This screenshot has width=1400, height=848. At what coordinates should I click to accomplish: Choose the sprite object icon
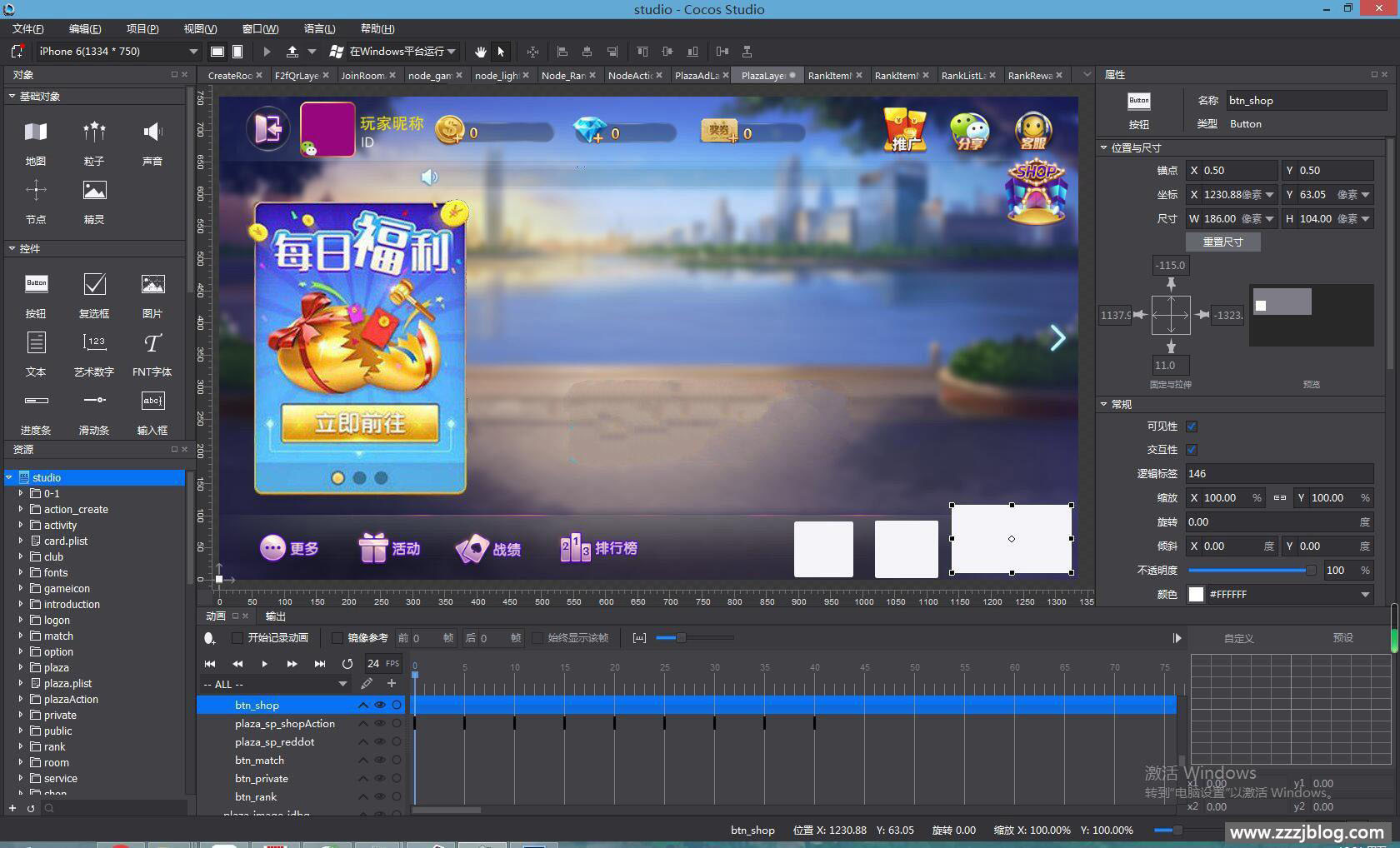tap(94, 191)
